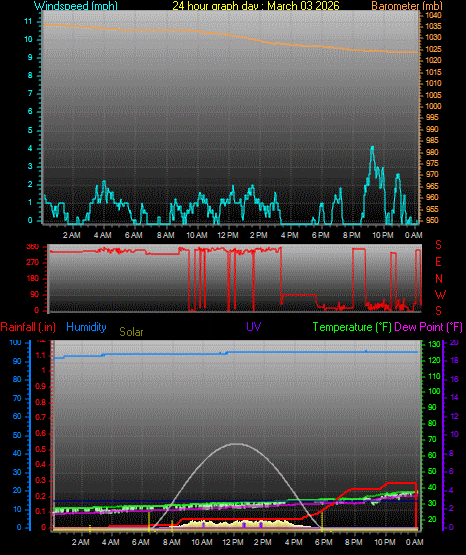Click the 270 value on the wind direction axis
The width and height of the screenshot is (466, 555).
(33, 263)
